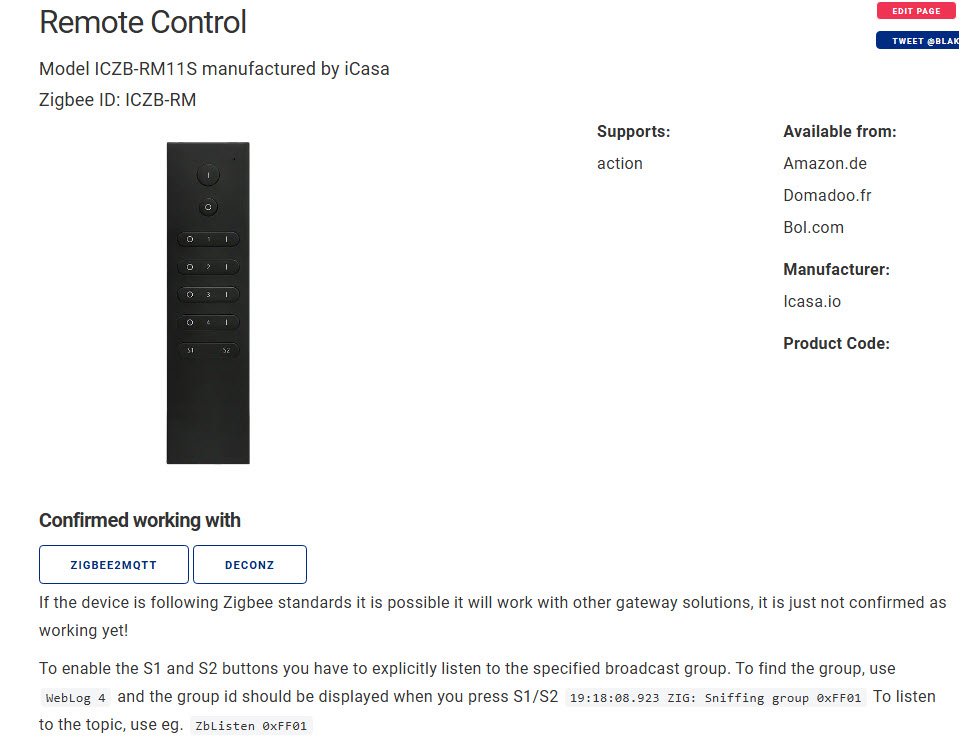Click the S1 S2 scene button on remote image
The height and width of the screenshot is (742, 959).
tap(208, 351)
